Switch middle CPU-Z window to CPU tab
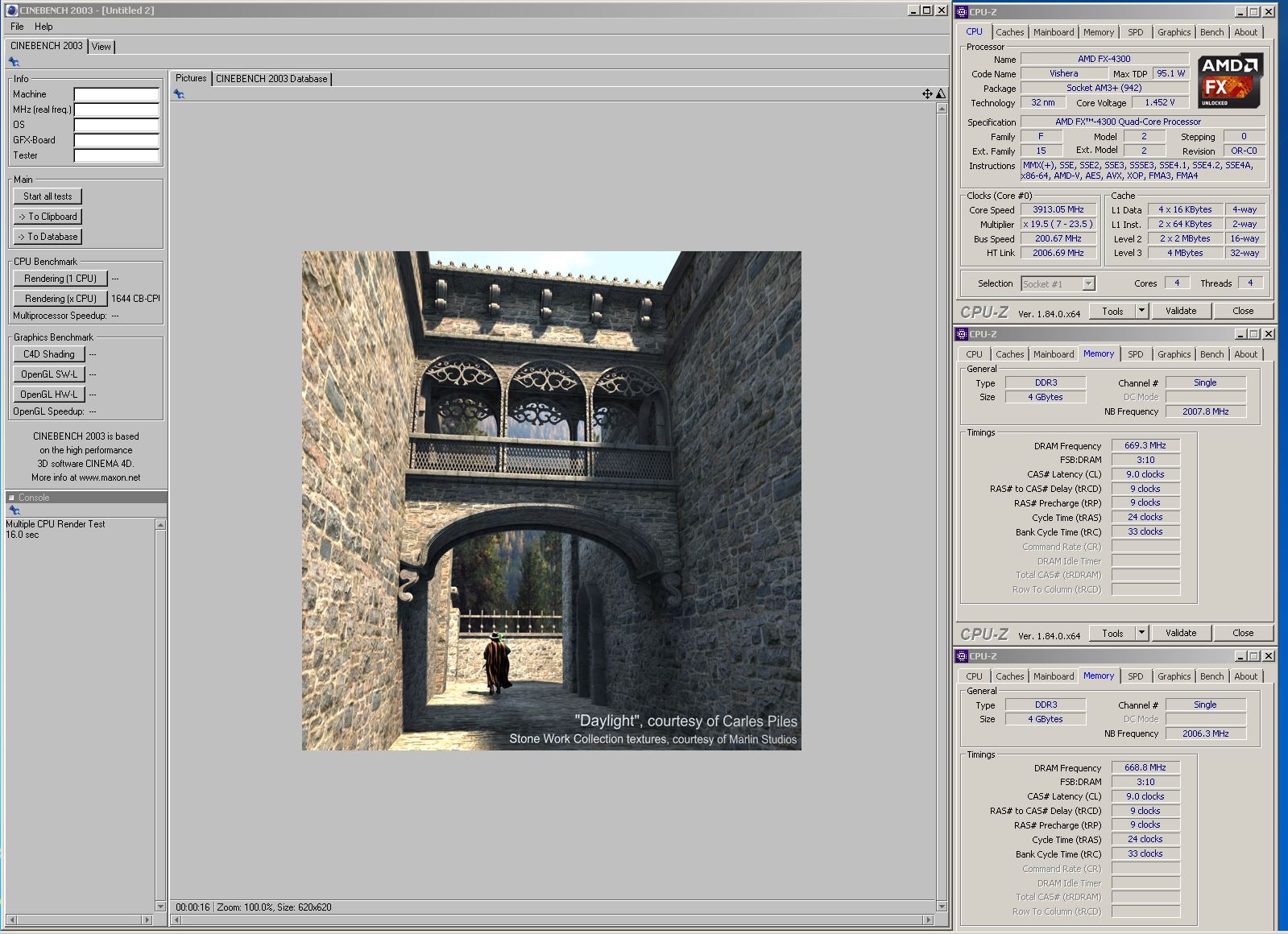Image resolution: width=1288 pixels, height=934 pixels. pyautogui.click(x=975, y=354)
